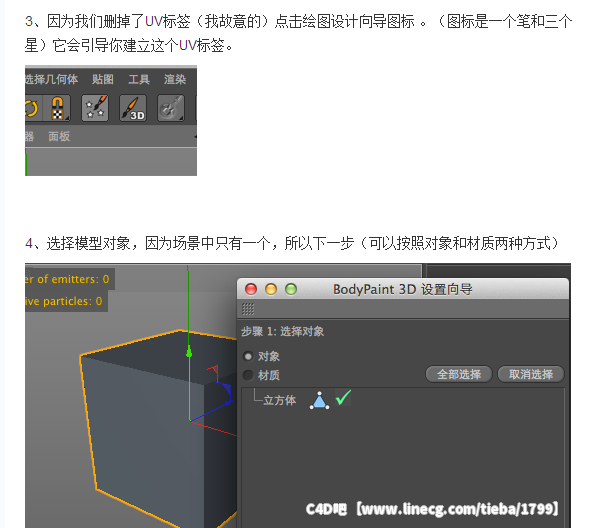The image size is (592, 528).
Task: Open the 选择几何体 menu
Action: pos(51,79)
